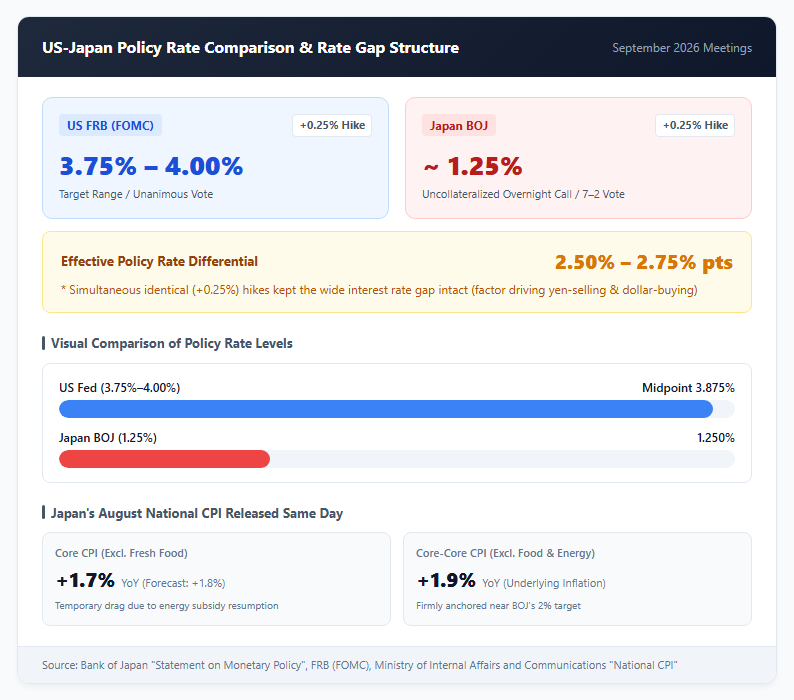Click the Japan BOJ red progress bar
Screen dimensions: 794x700
[x=165, y=459]
